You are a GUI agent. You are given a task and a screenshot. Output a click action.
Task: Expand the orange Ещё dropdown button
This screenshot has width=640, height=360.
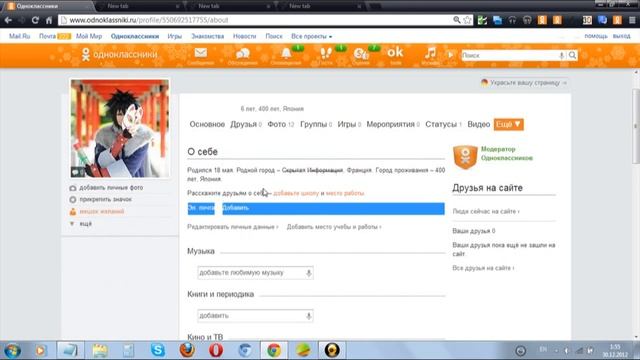click(x=509, y=124)
